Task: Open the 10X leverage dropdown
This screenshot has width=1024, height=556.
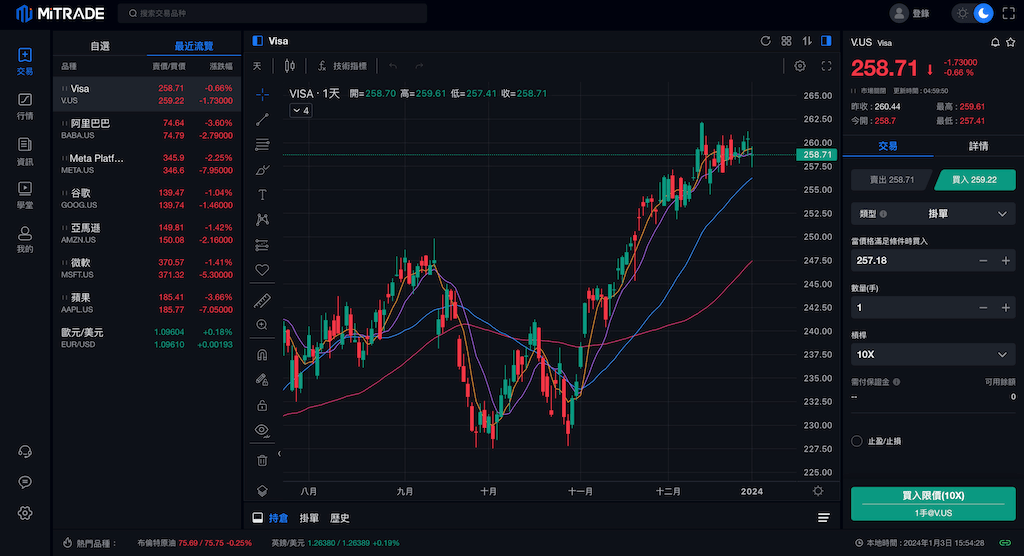Action: tap(932, 355)
